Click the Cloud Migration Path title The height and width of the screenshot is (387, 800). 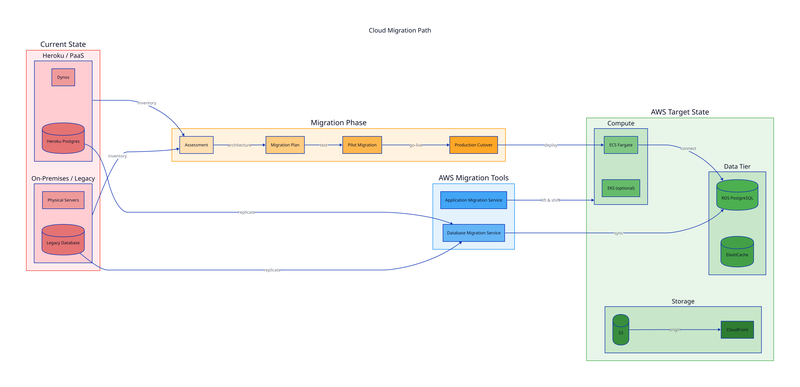point(400,31)
